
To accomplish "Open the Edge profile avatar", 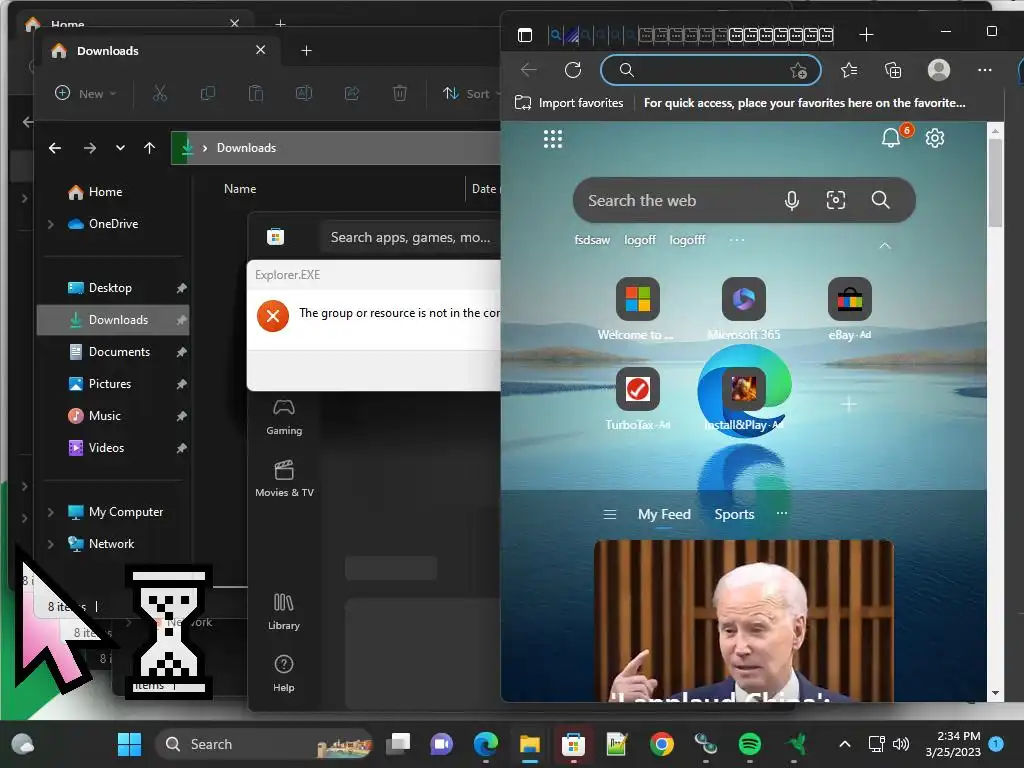I will [938, 70].
